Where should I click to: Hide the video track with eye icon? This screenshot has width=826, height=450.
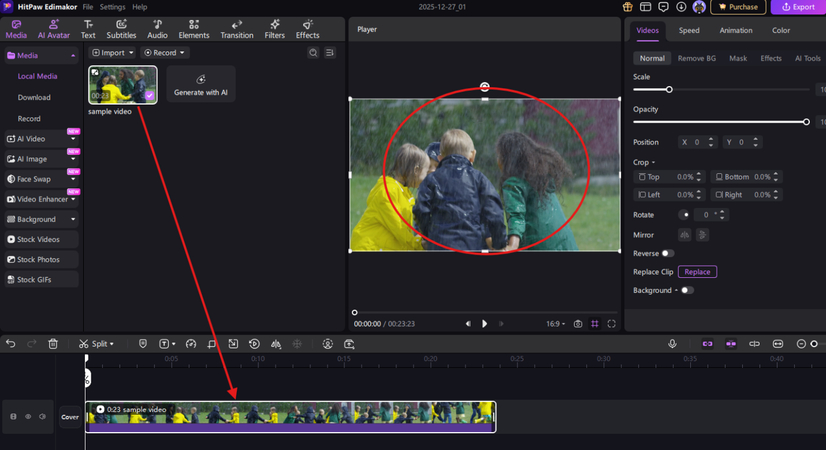pyautogui.click(x=28, y=417)
